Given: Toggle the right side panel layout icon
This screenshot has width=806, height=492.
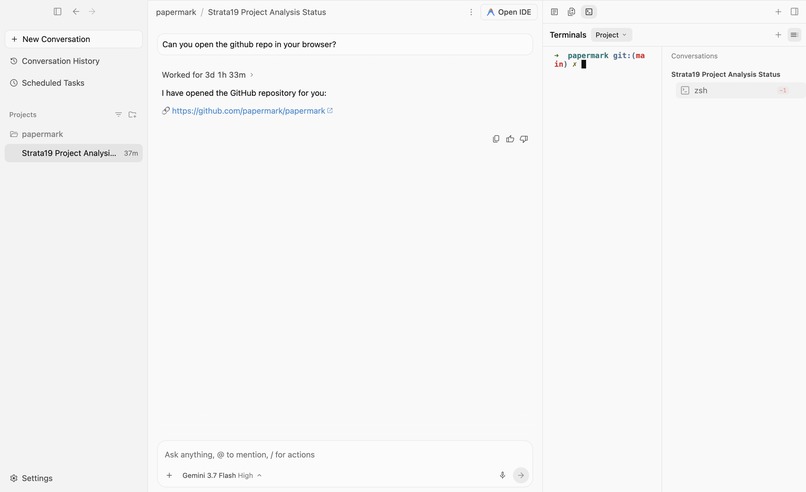Looking at the screenshot, I should tap(794, 12).
